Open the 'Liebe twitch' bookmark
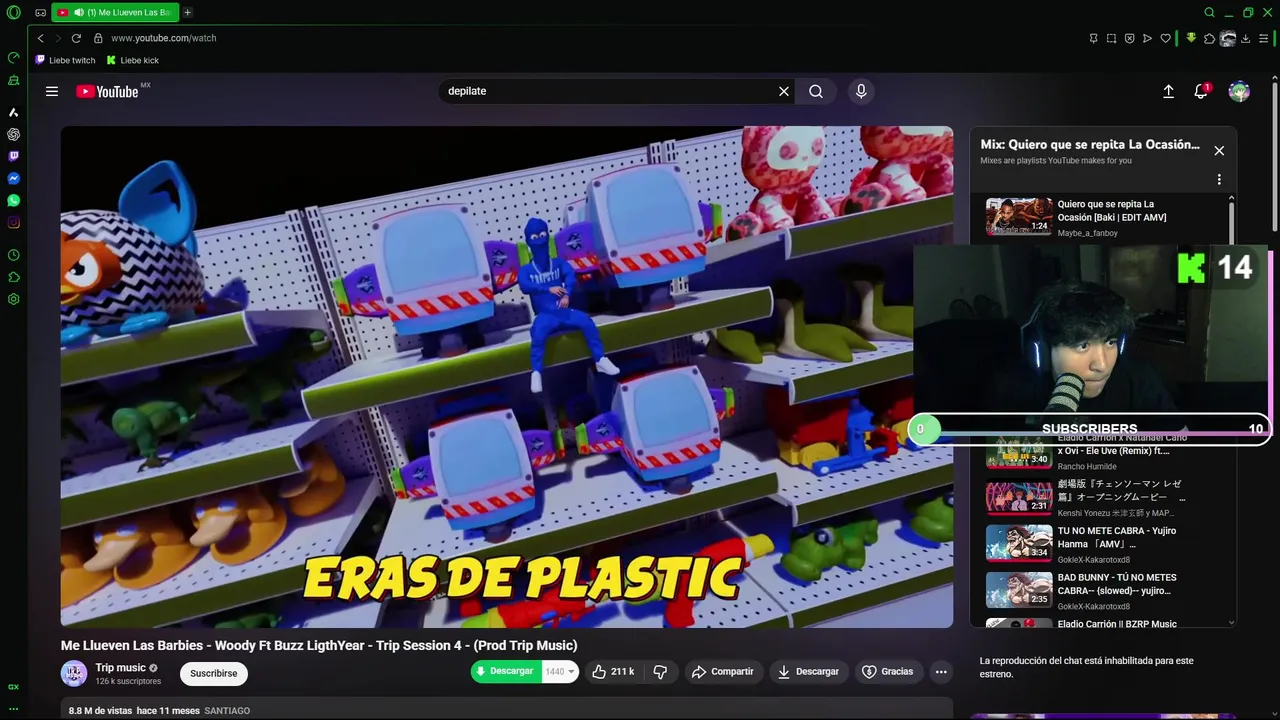 [66, 60]
